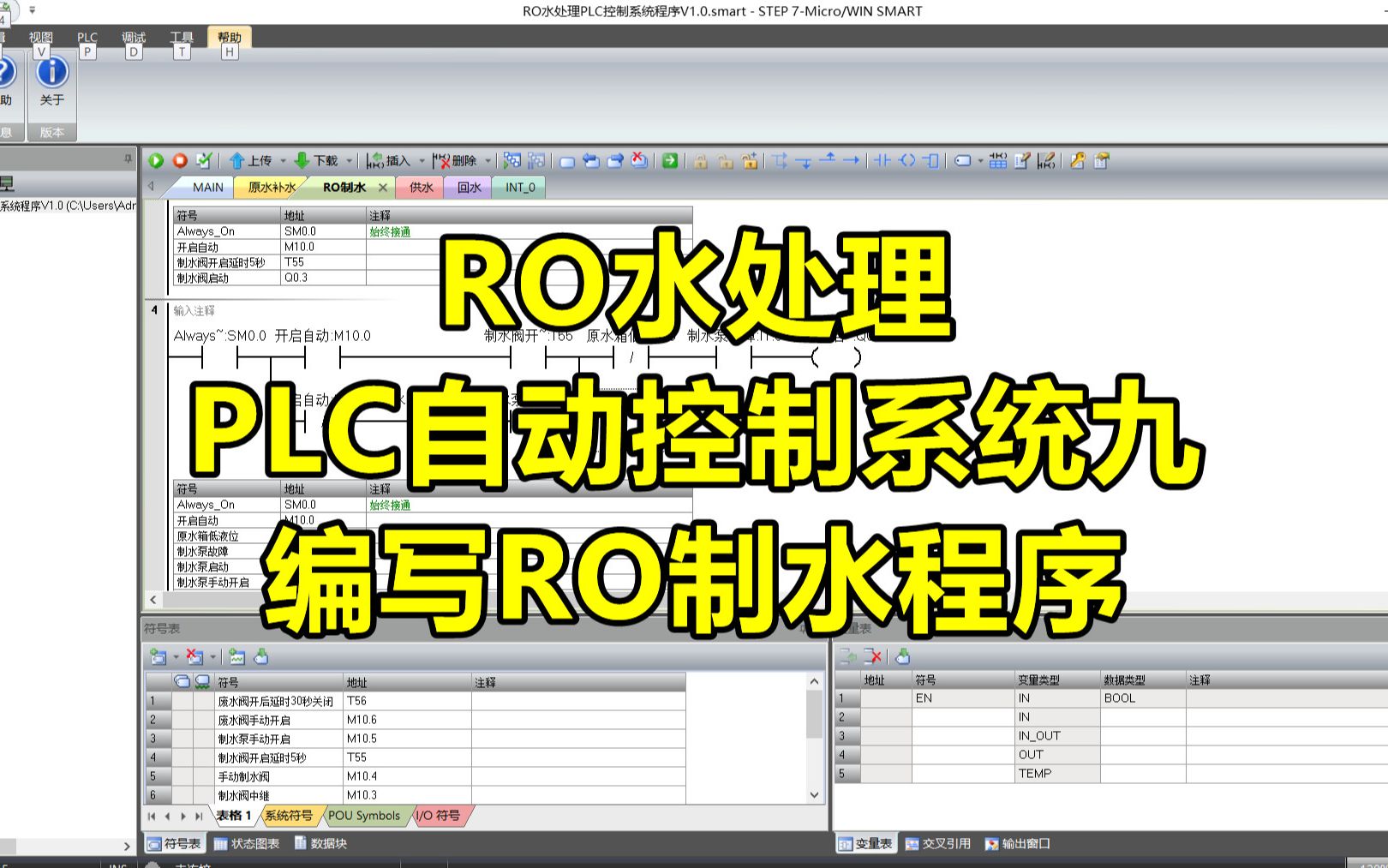Click the insert branch line icon
The width and height of the screenshot is (1388, 868).
coord(780,160)
